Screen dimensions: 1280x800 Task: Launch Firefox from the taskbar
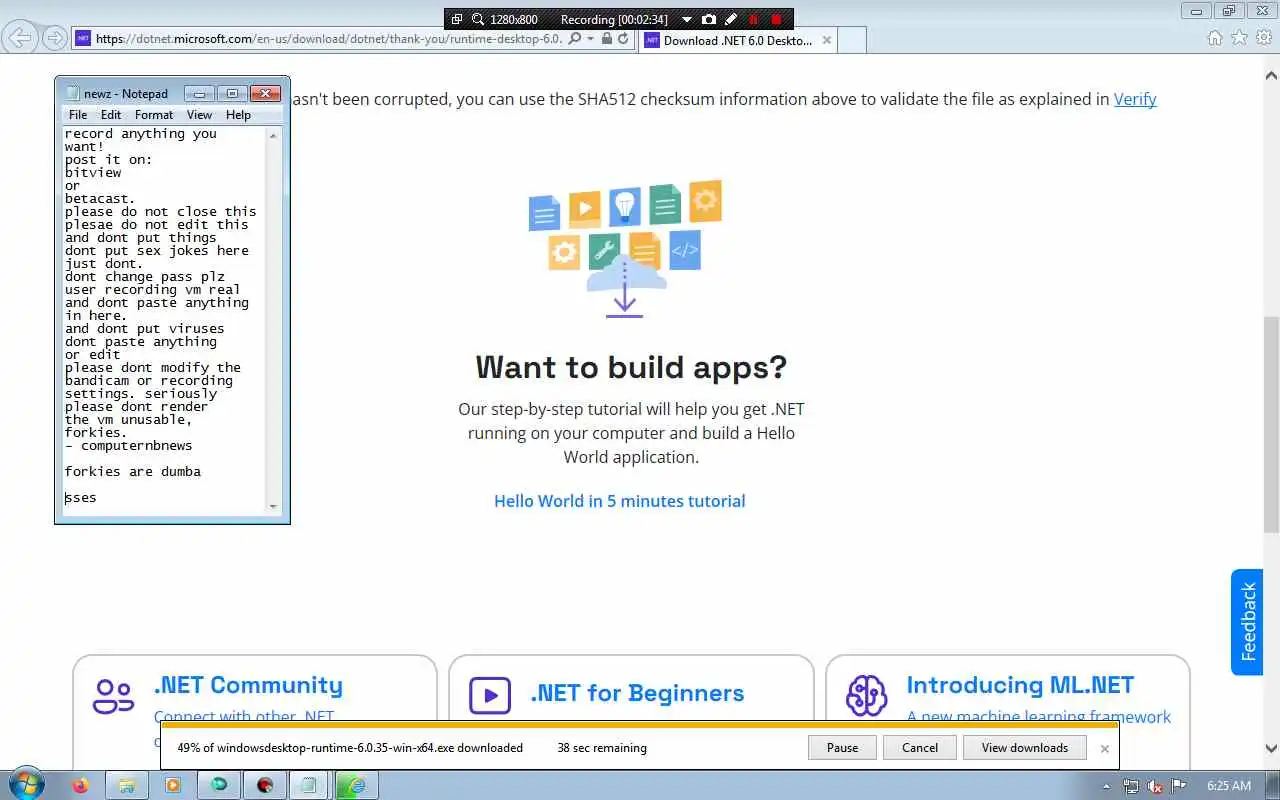point(80,785)
